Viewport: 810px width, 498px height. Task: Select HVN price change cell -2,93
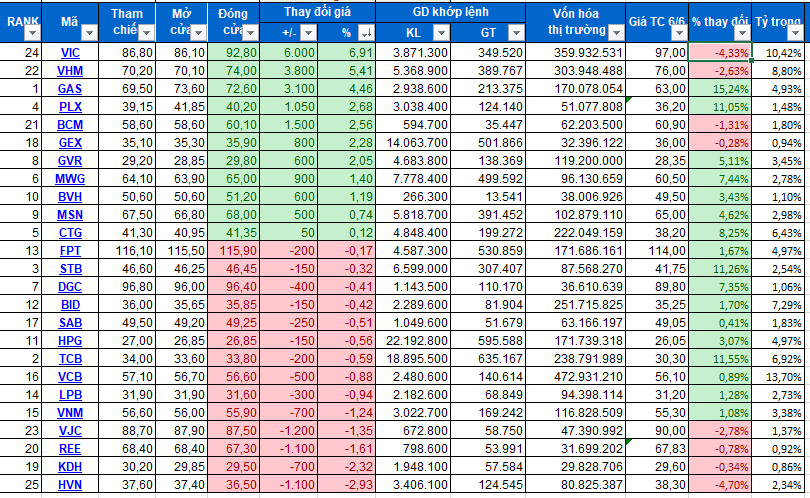[347, 485]
